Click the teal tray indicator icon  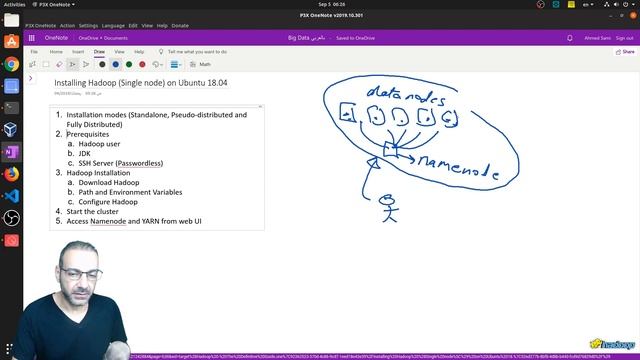(556, 4)
